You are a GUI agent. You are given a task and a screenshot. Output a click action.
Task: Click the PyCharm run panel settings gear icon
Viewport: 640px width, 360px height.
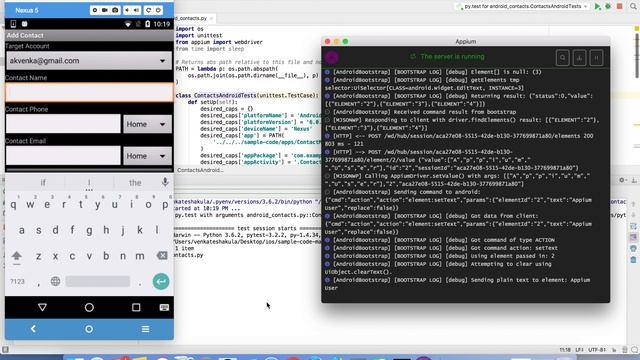pos(622,180)
